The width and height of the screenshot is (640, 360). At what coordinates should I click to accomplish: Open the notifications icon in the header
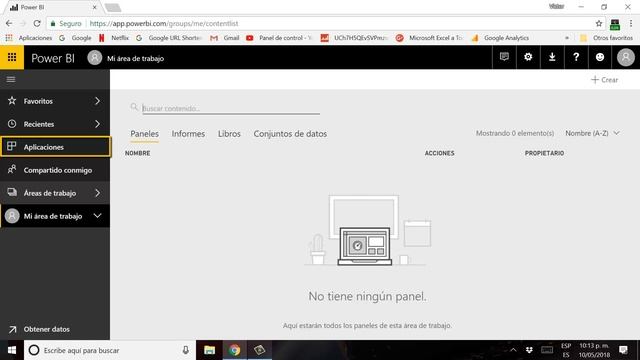click(504, 57)
